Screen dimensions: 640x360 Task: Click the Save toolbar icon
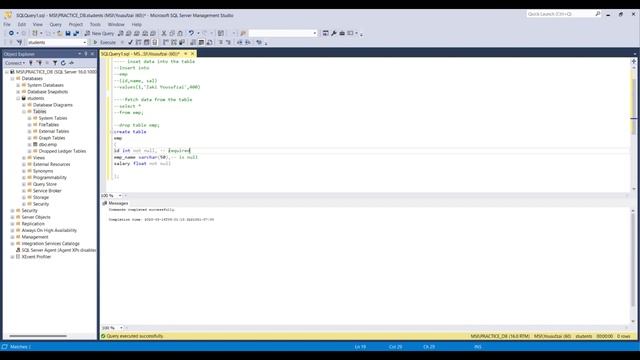click(68, 33)
